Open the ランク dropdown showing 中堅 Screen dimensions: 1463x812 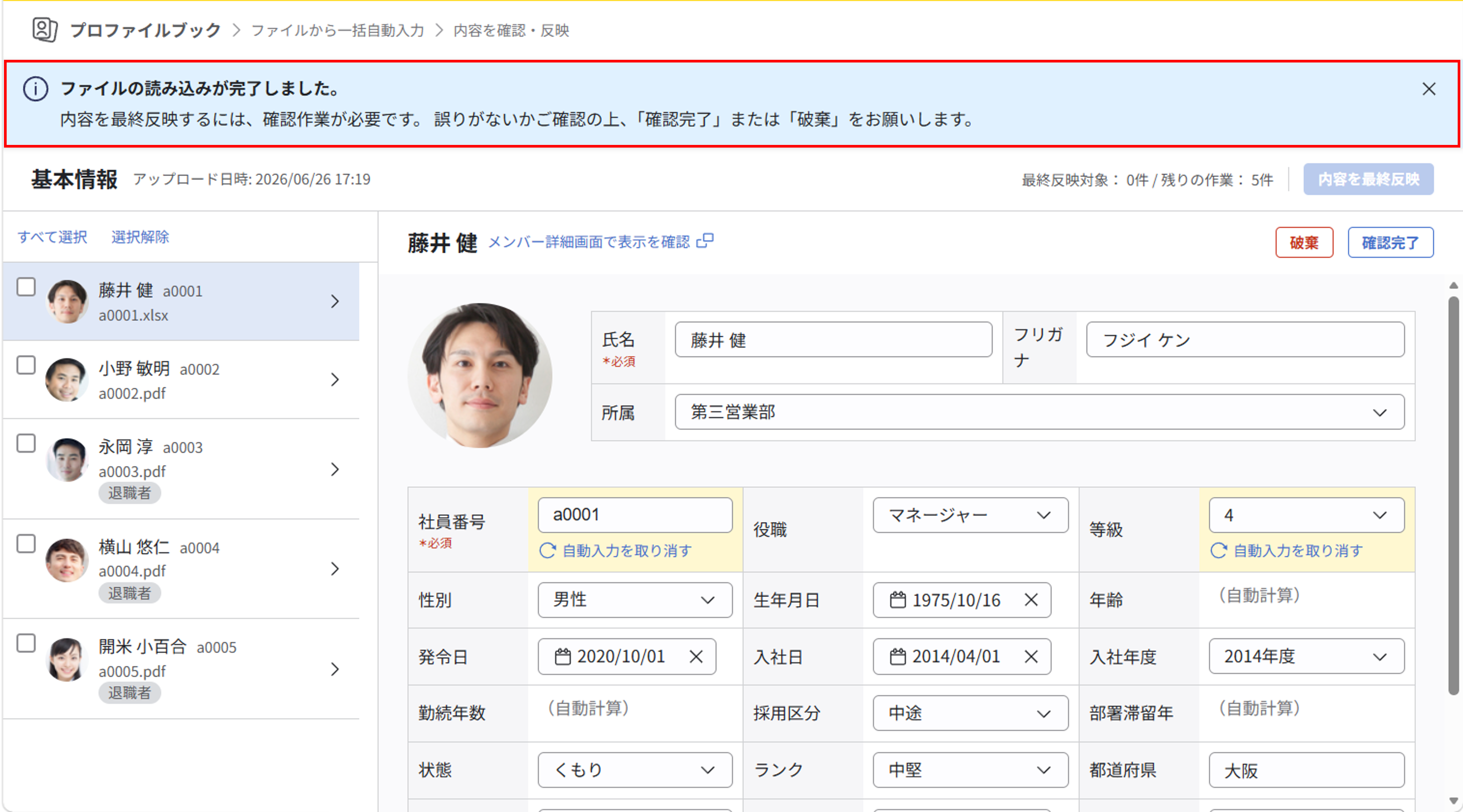[970, 770]
